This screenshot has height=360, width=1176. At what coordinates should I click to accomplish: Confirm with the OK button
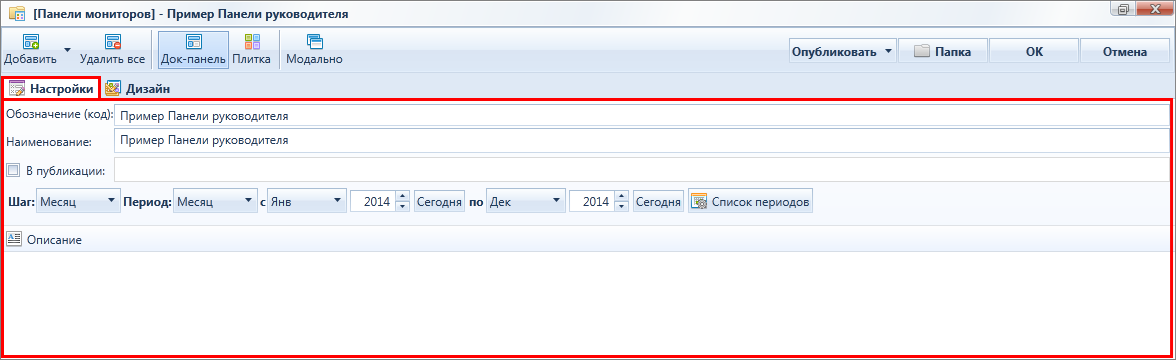(1034, 52)
